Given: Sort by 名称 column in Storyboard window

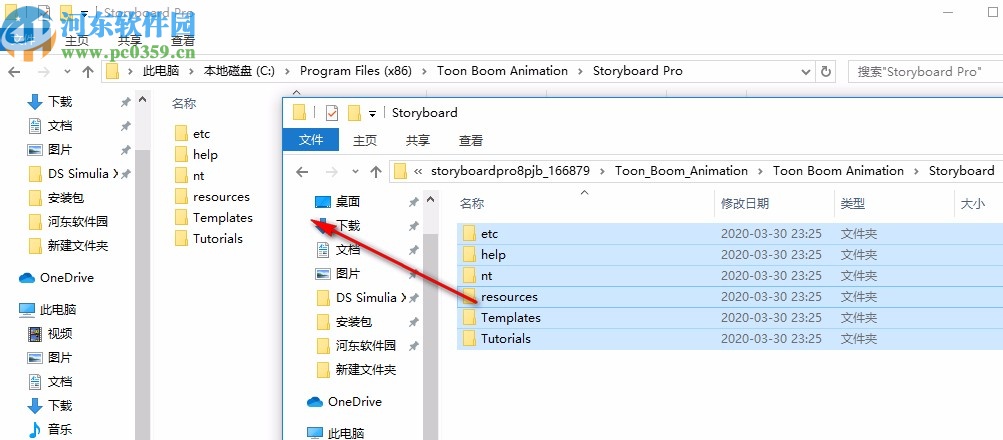Looking at the screenshot, I should pos(472,204).
